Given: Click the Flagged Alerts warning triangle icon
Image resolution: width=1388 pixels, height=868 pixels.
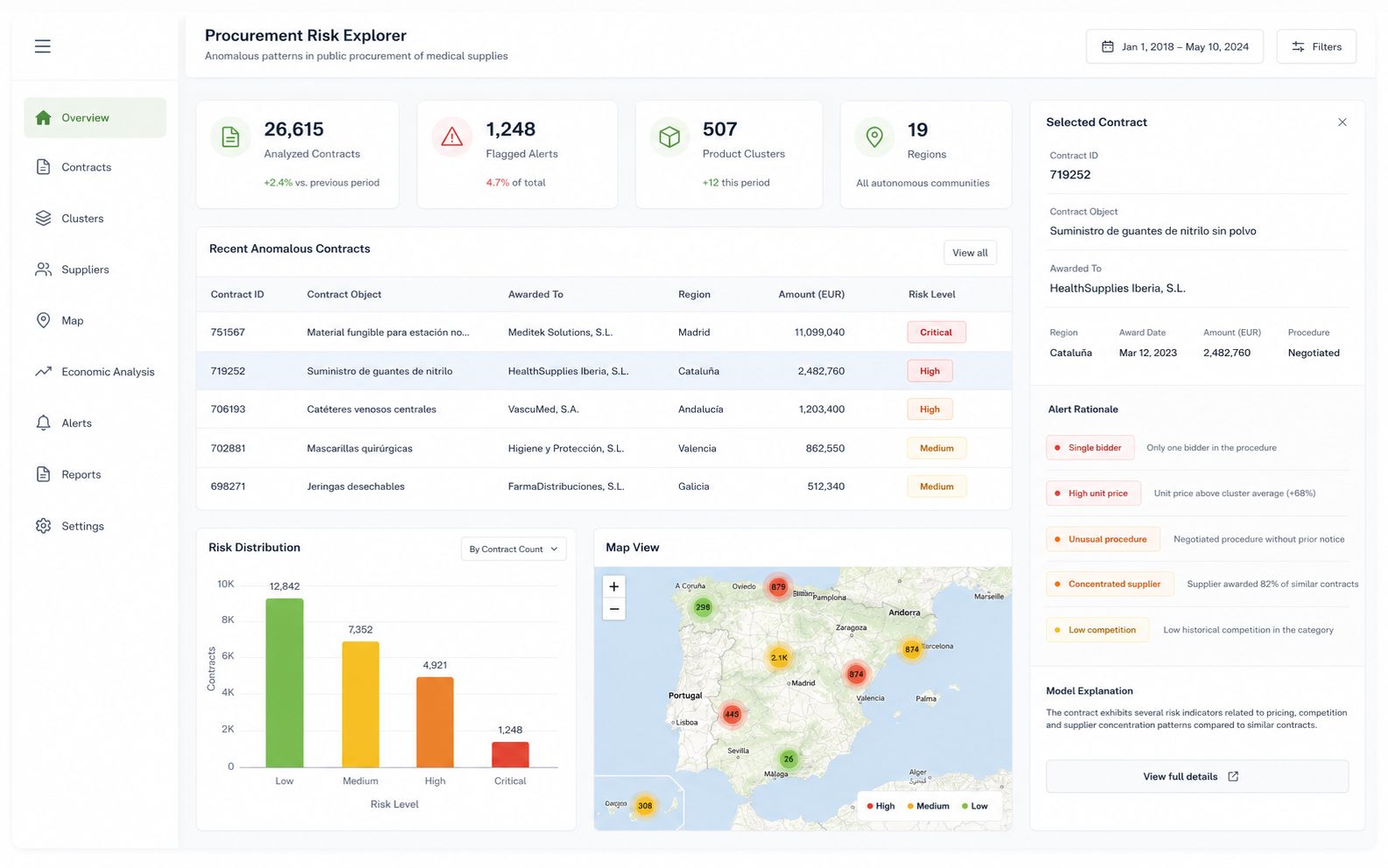Looking at the screenshot, I should click(452, 137).
